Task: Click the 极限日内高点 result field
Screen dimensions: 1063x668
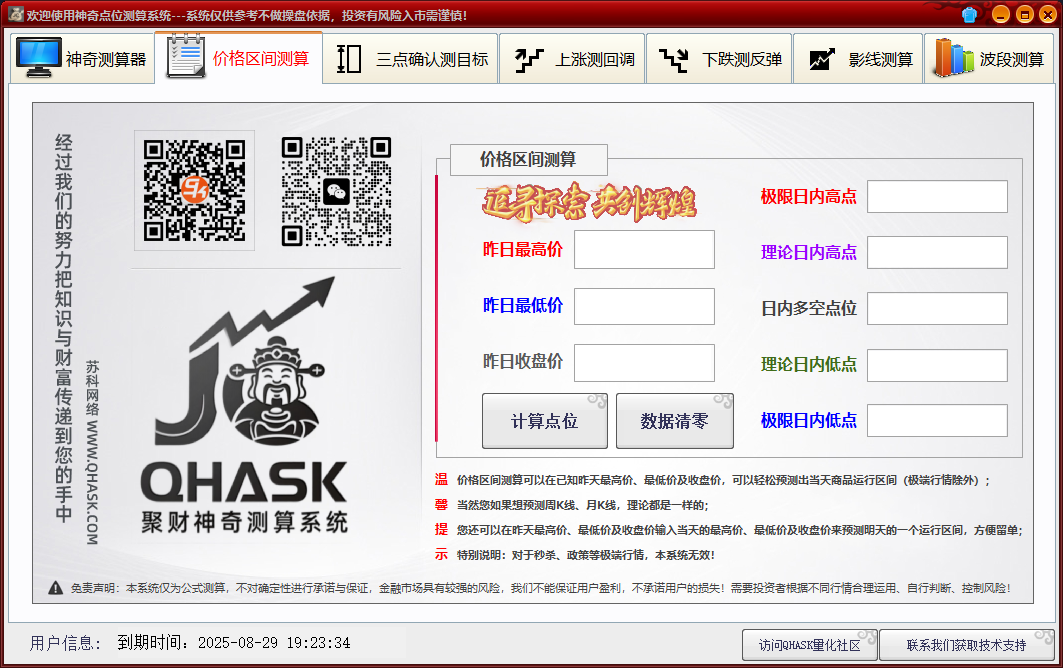Action: coord(937,196)
